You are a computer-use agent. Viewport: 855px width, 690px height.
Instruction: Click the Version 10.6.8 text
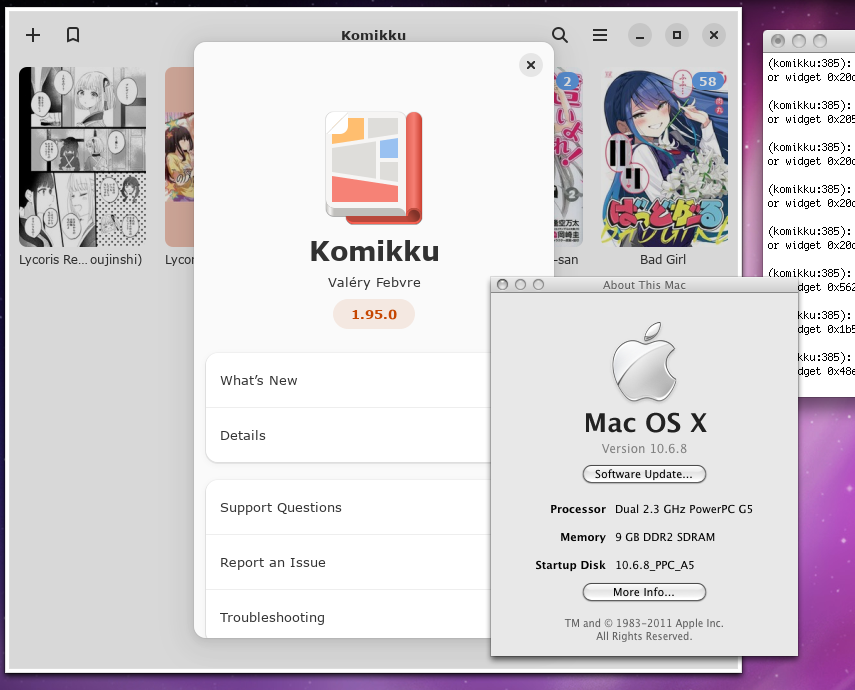coord(644,449)
